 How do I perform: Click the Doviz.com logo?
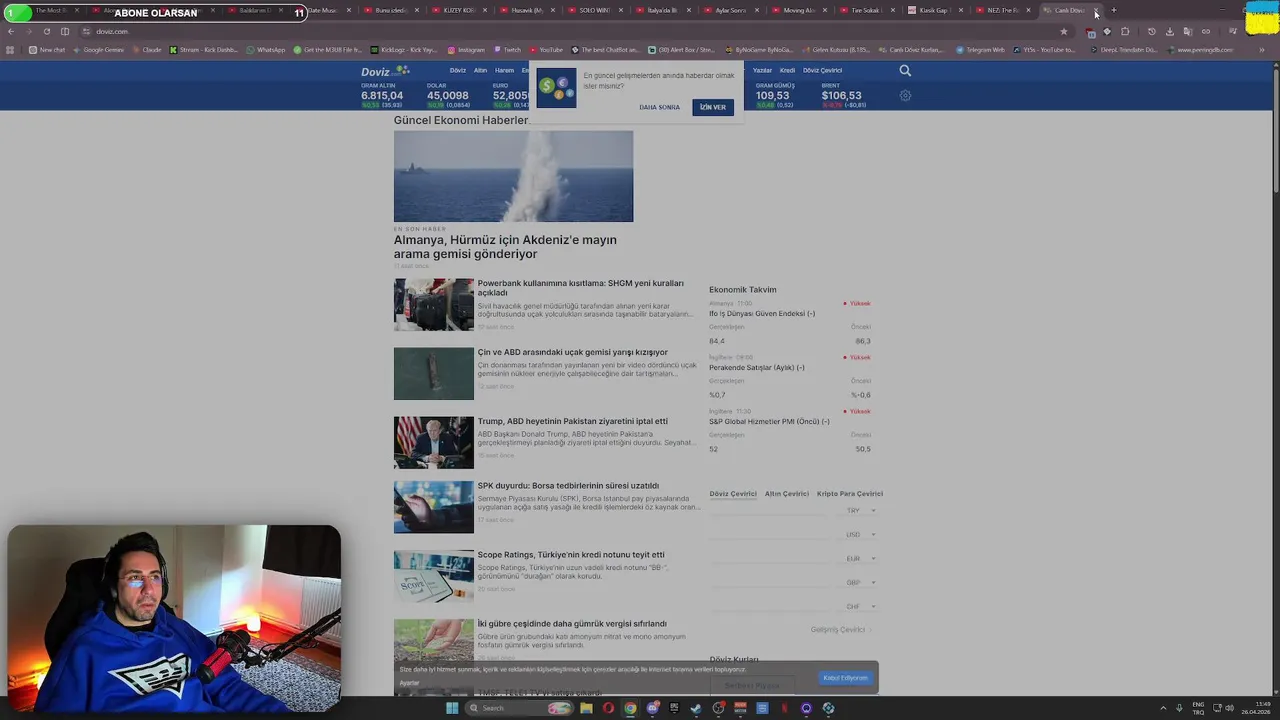[385, 71]
